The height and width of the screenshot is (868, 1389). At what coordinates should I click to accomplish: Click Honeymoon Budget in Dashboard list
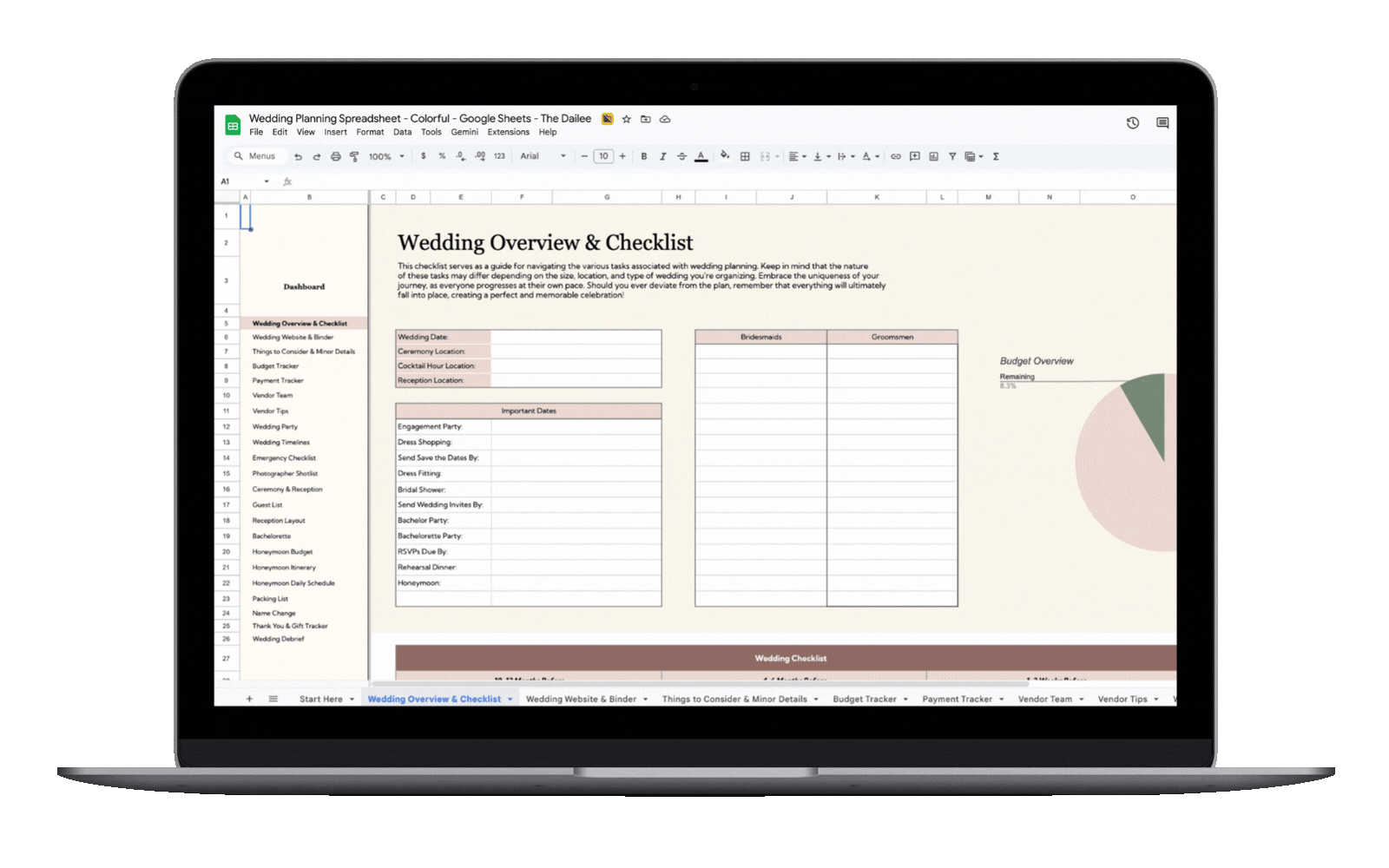pos(282,552)
